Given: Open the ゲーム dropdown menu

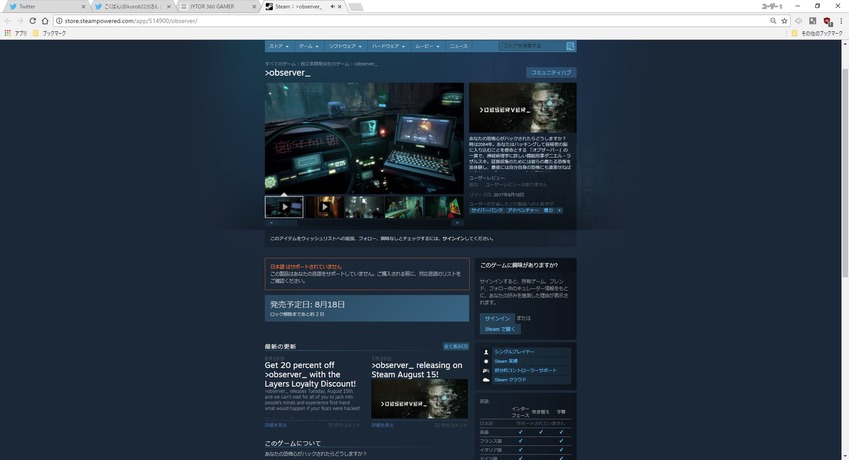Looking at the screenshot, I should coord(309,46).
